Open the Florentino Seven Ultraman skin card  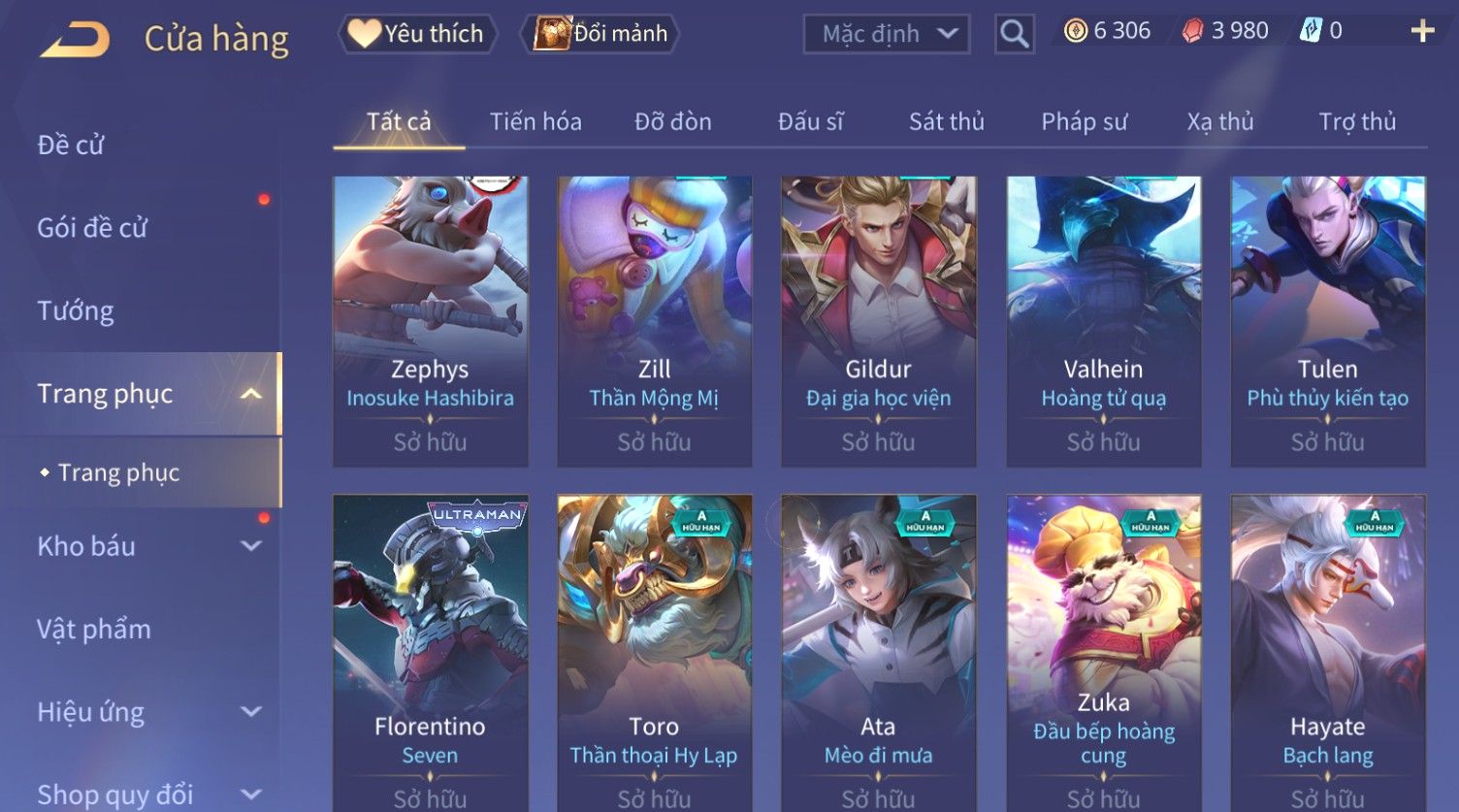(x=431, y=653)
